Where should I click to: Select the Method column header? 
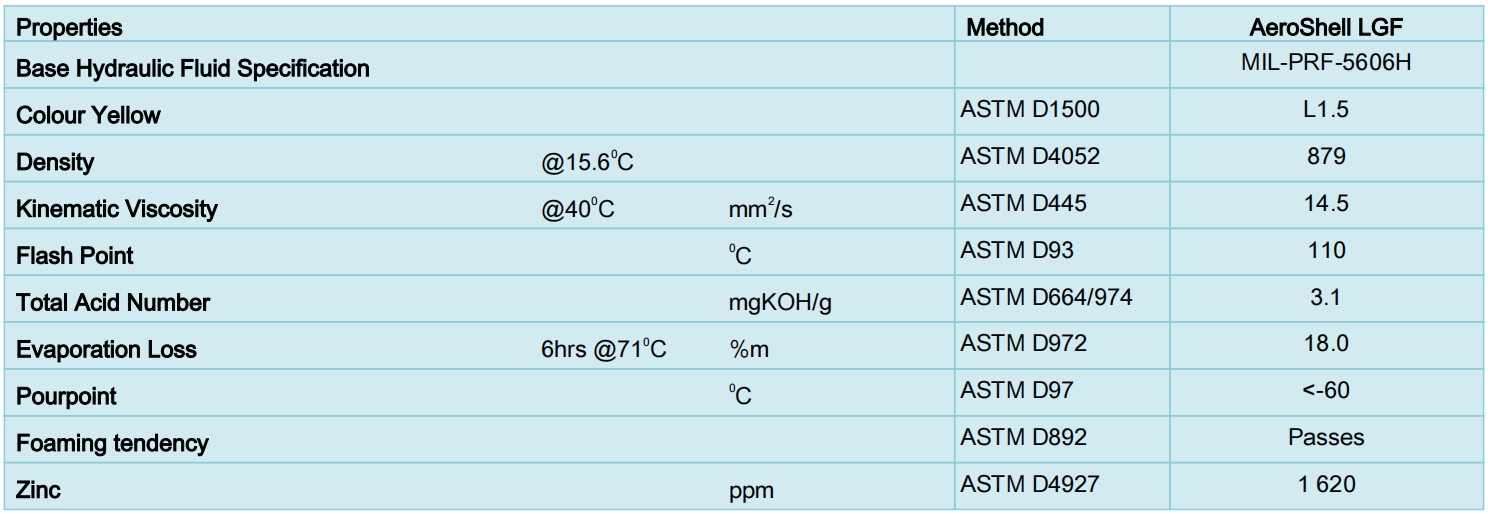(x=1005, y=27)
